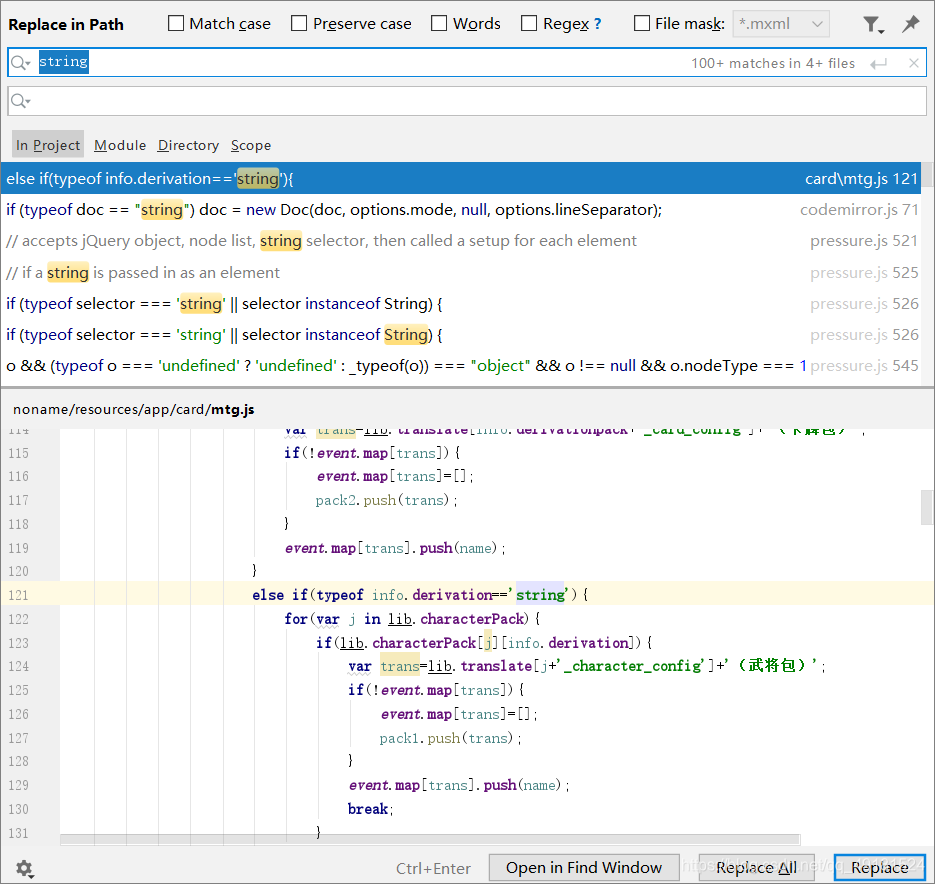
Task: Switch to the Scope tab
Action: 251,145
